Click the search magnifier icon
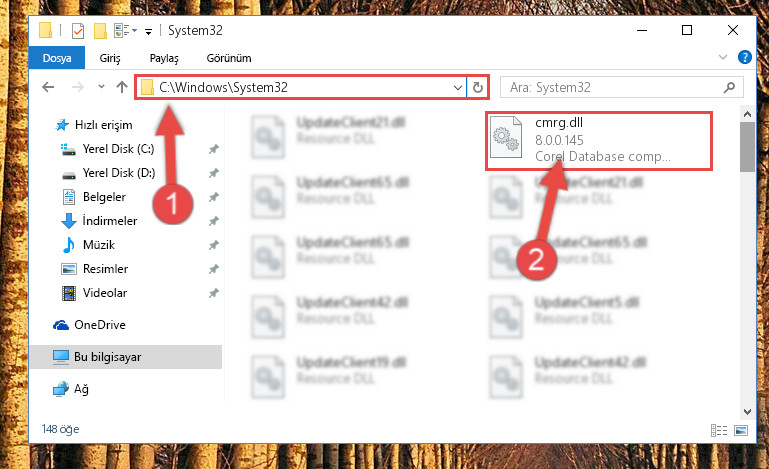The image size is (769, 469). point(729,87)
